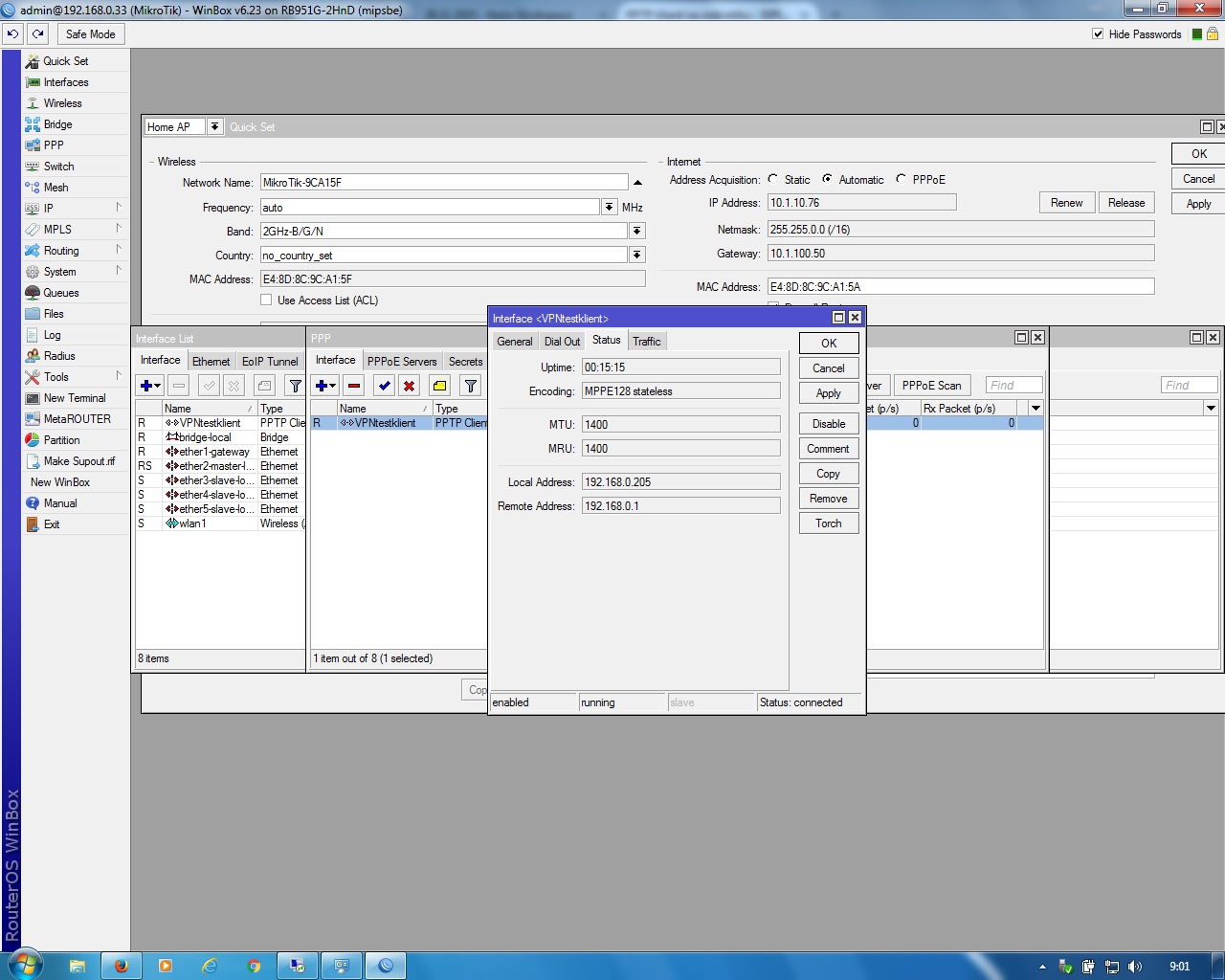Click the Redo arrow in top toolbar
1225x980 pixels.
coord(37,33)
